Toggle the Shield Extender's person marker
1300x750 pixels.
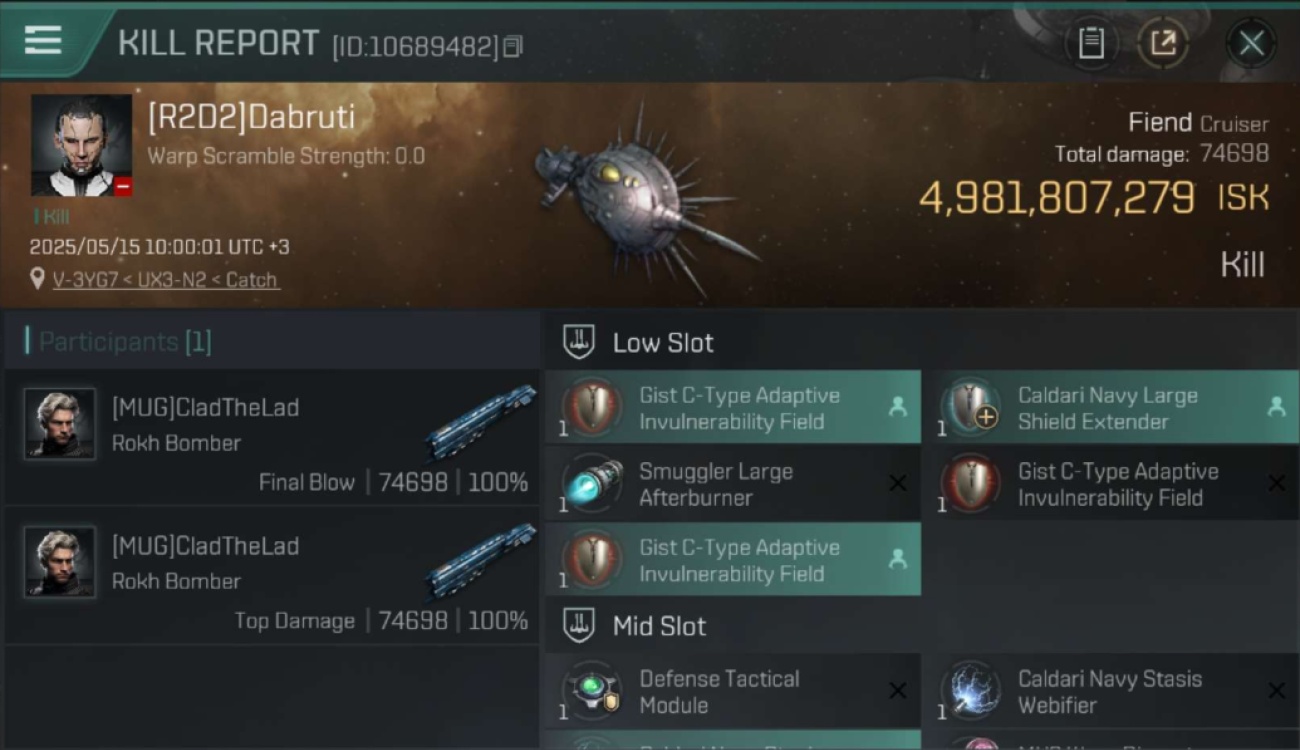[x=1276, y=406]
